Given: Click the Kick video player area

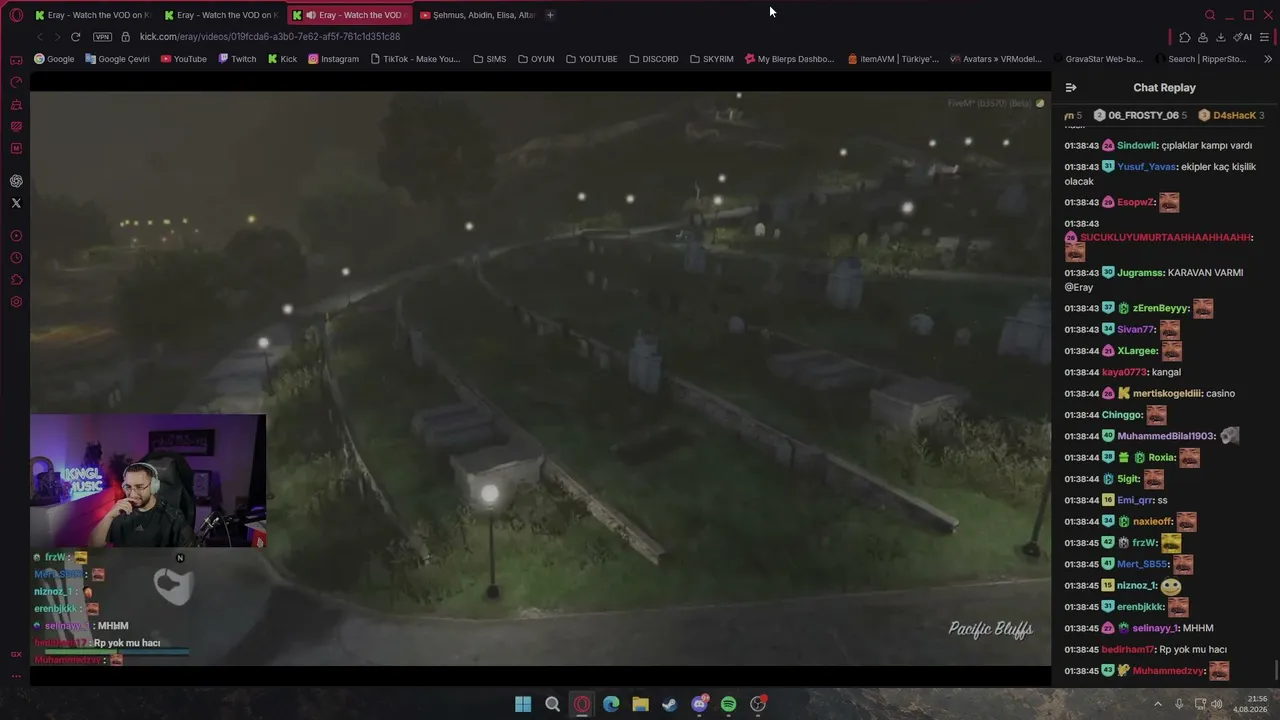Looking at the screenshot, I should click(540, 379).
